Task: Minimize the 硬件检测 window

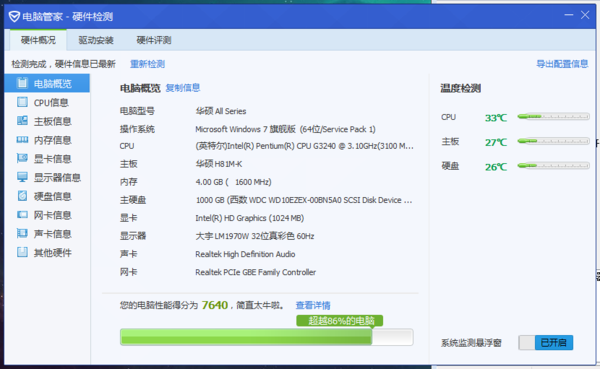Action: pyautogui.click(x=569, y=15)
